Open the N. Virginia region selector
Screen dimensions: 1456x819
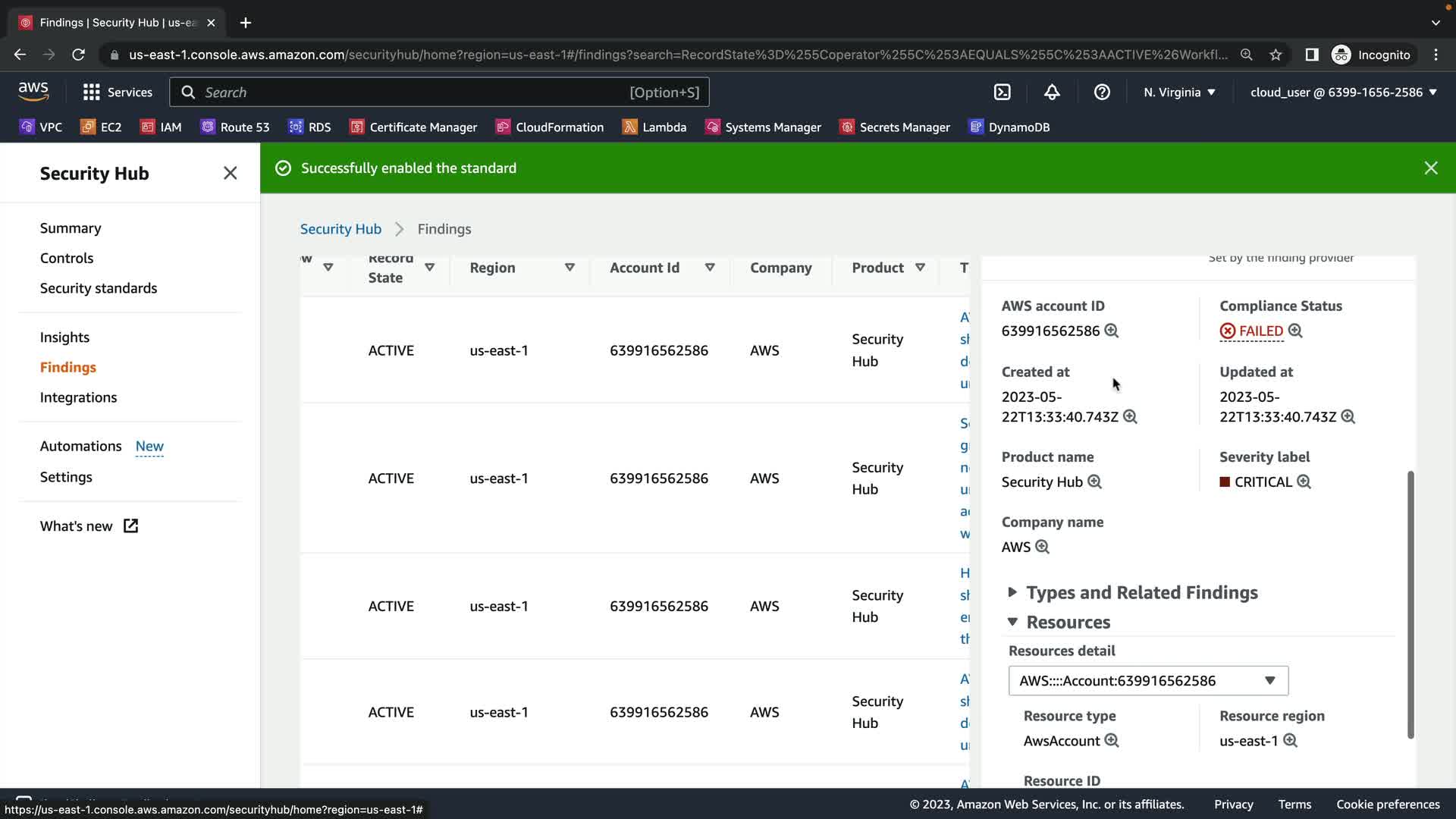pyautogui.click(x=1179, y=93)
